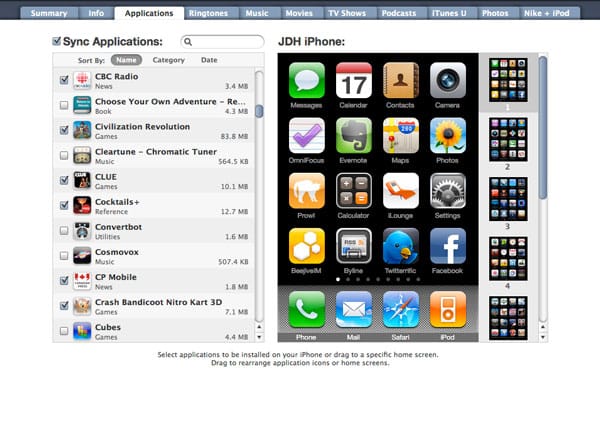This screenshot has height=422, width=600.
Task: Select the iLounge app icon
Action: point(401,191)
